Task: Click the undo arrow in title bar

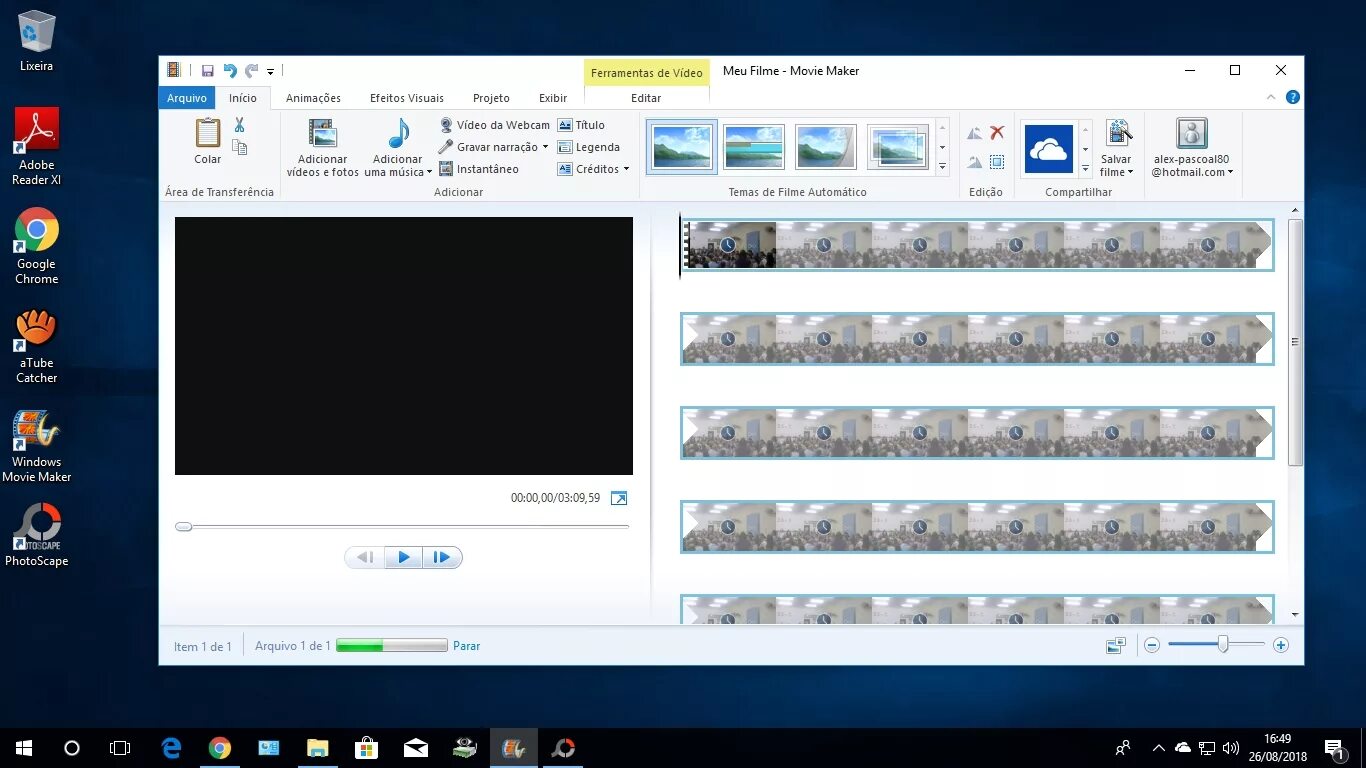Action: click(x=230, y=71)
